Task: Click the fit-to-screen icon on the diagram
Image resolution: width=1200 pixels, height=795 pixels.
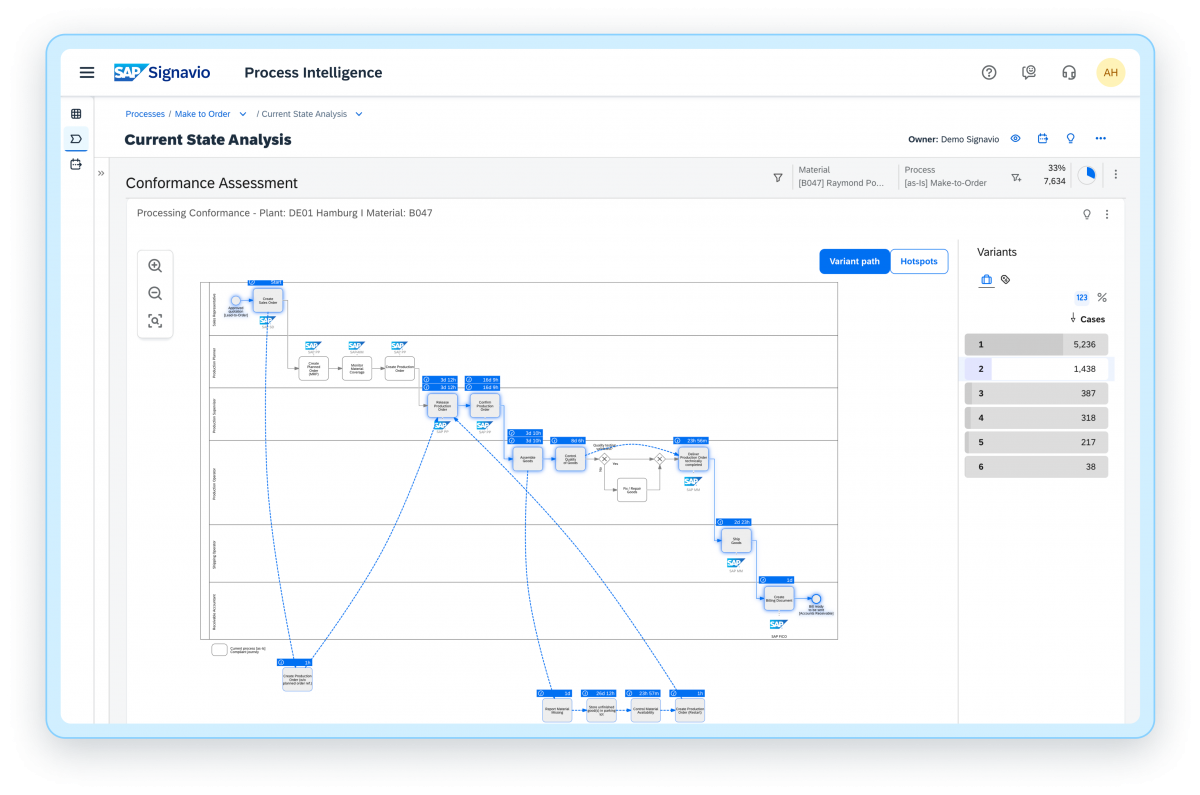Action: pos(155,321)
